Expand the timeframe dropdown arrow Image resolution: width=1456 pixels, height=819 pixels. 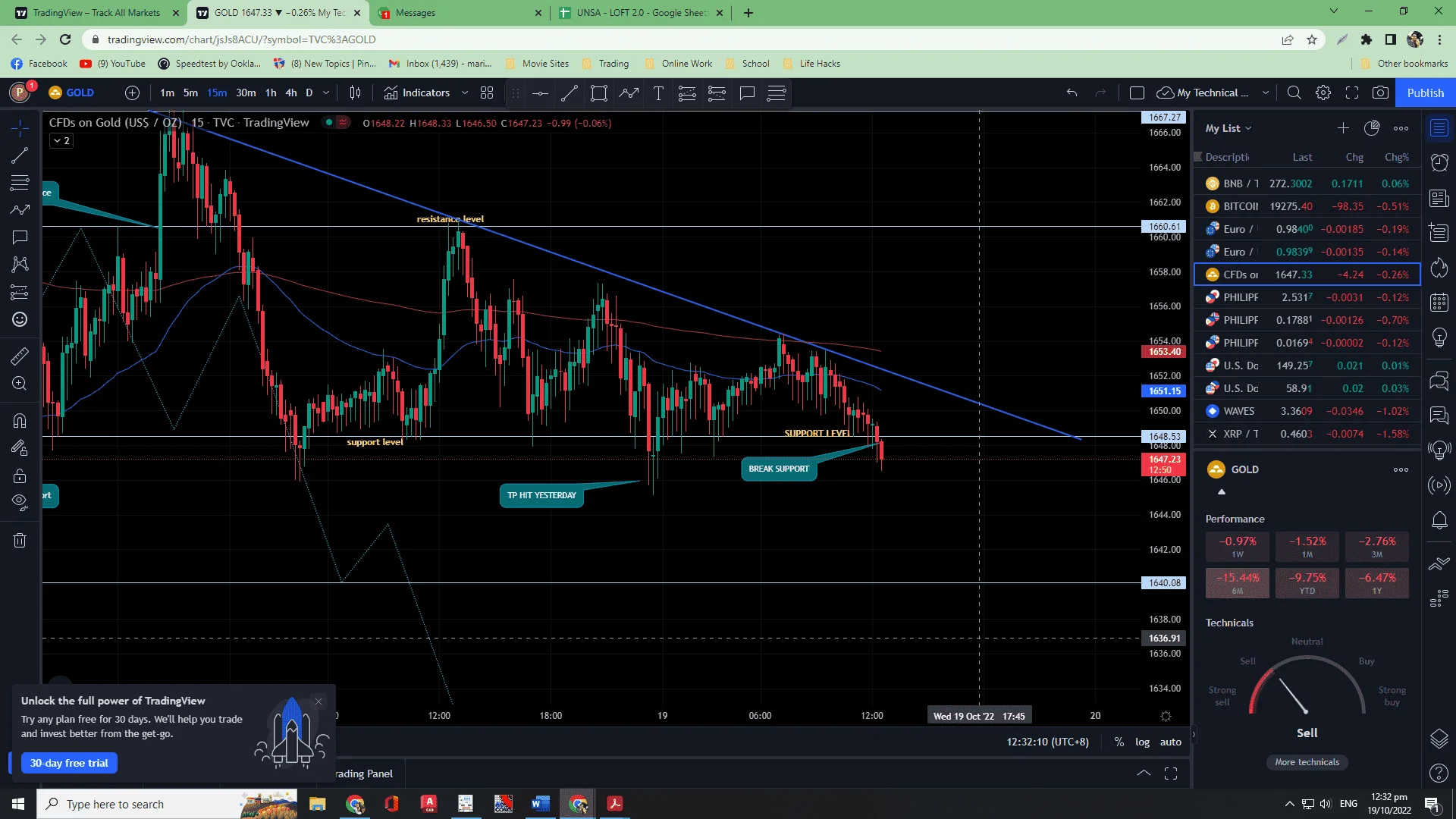[326, 93]
